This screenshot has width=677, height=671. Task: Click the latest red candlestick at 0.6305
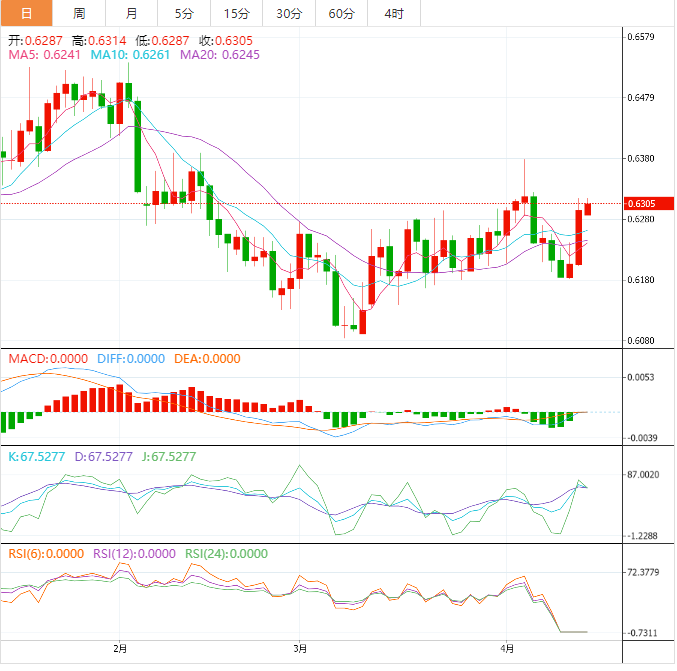tap(588, 209)
